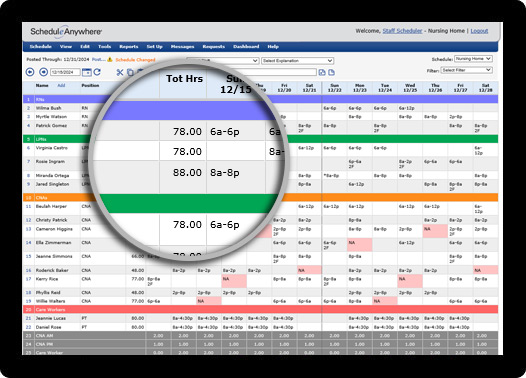The image size is (526, 378).
Task: Open the Select Explanation dropdown
Action: click(x=297, y=61)
